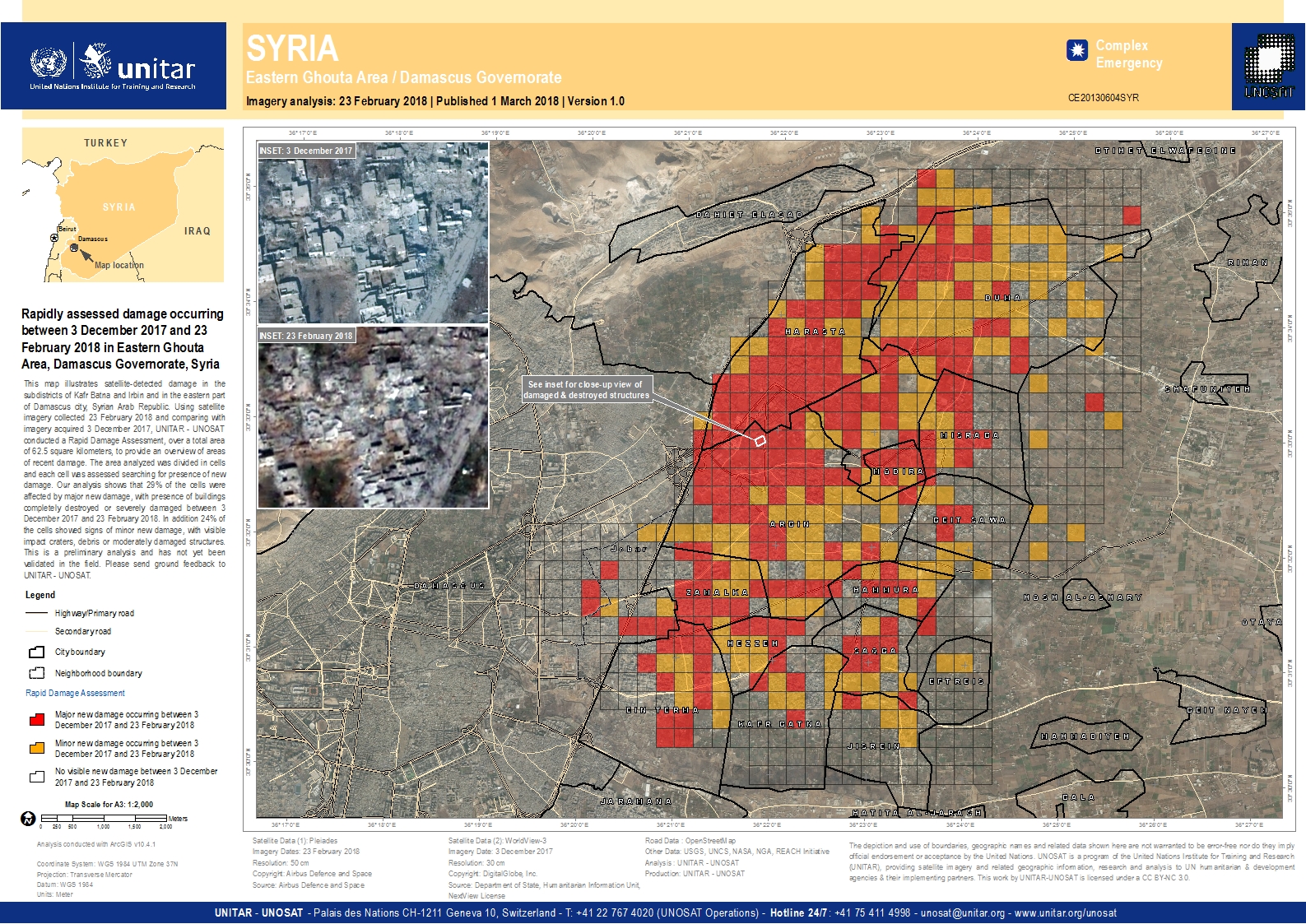Click the small white inset marker on the map
1306x924 pixels.
[x=760, y=441]
